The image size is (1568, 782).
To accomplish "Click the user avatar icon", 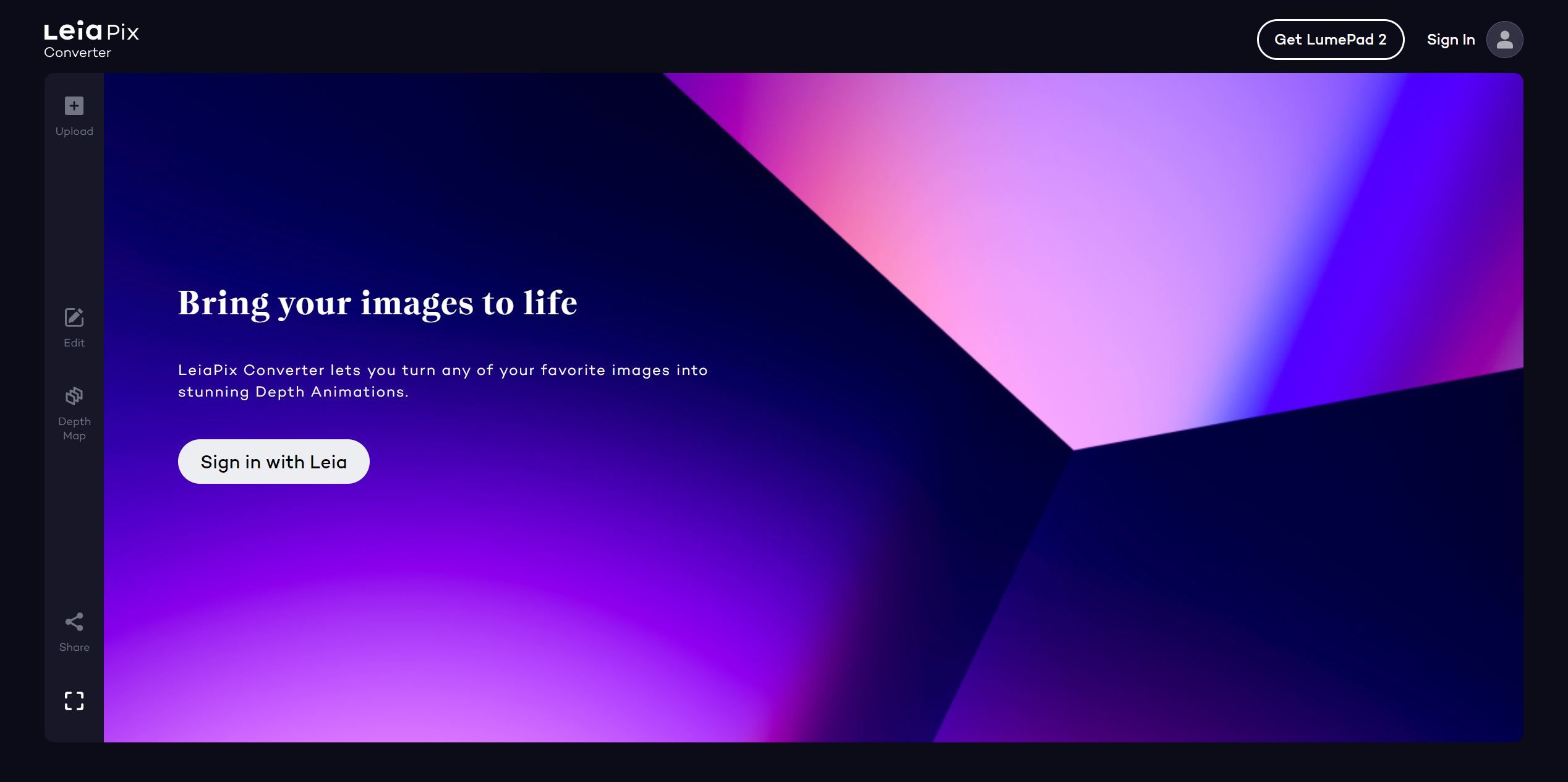I will click(x=1504, y=40).
